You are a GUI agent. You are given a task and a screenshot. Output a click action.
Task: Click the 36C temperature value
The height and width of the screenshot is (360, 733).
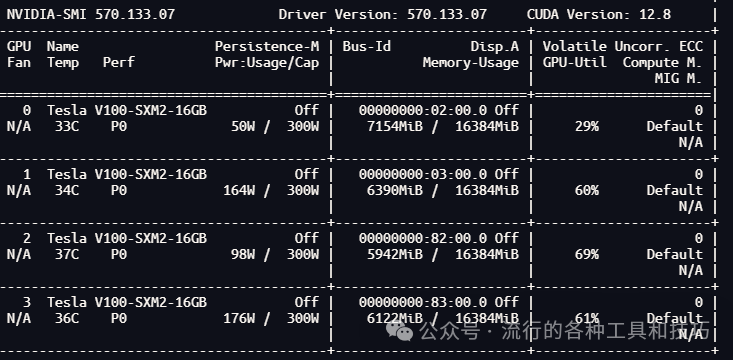(67, 319)
